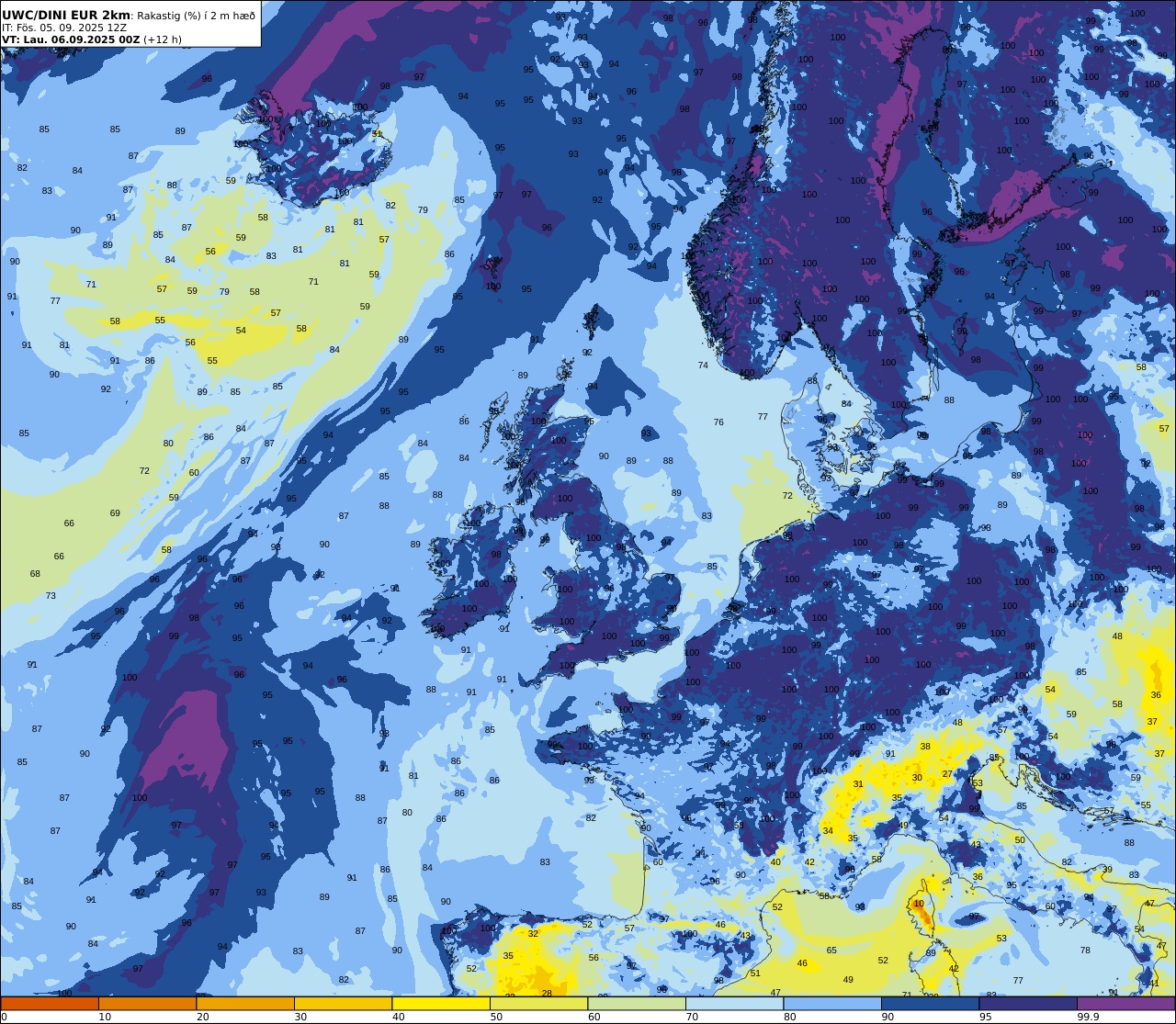
Task: Click the value '76' in the North Sea
Action: pyautogui.click(x=718, y=422)
